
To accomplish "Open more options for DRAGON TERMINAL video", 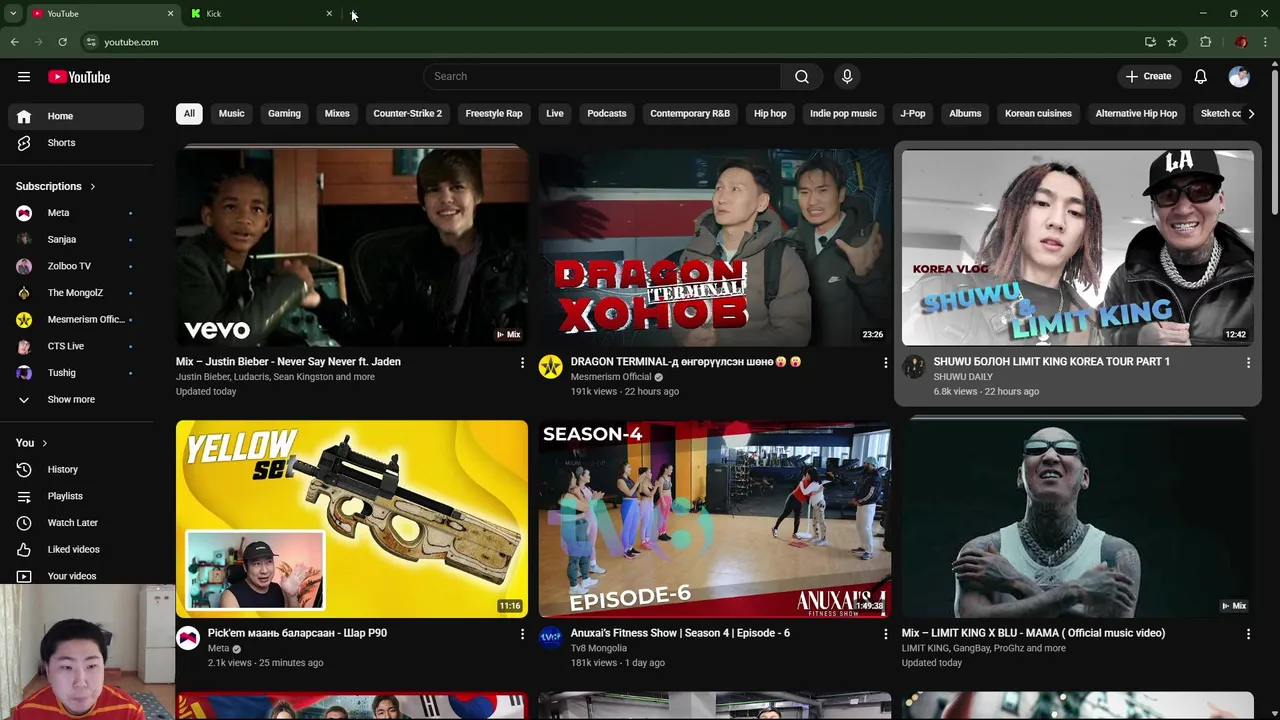I will (x=885, y=363).
